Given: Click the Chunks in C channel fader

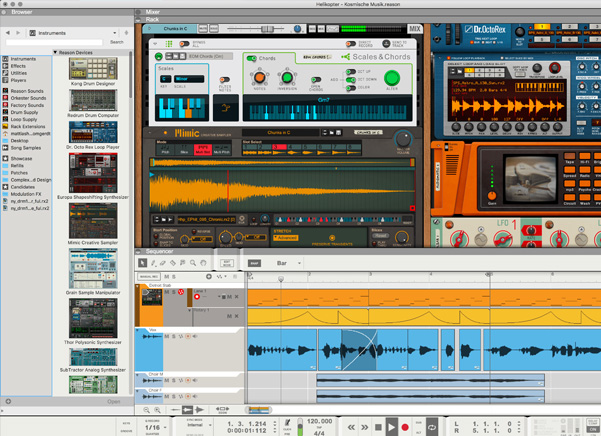Looking at the screenshot, I should 267,29.
